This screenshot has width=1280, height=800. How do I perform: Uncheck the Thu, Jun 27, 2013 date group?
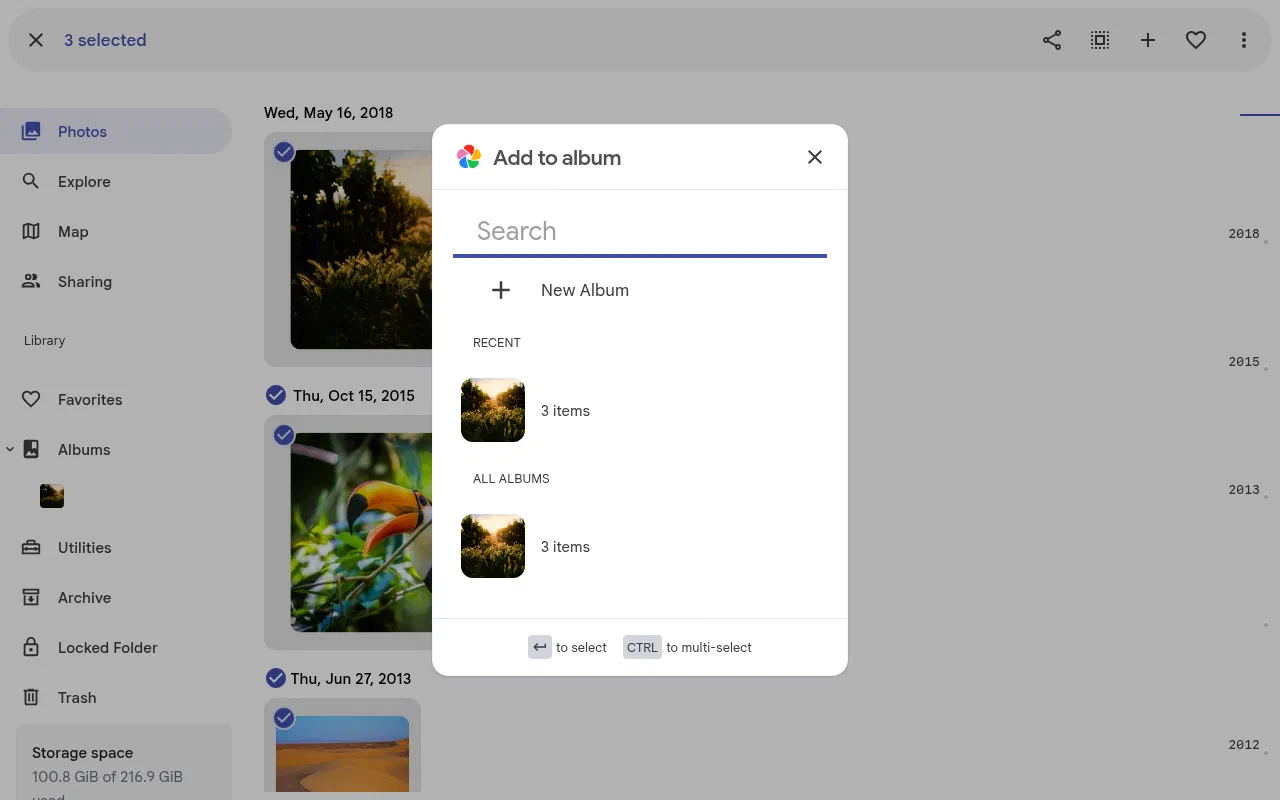pyautogui.click(x=276, y=678)
